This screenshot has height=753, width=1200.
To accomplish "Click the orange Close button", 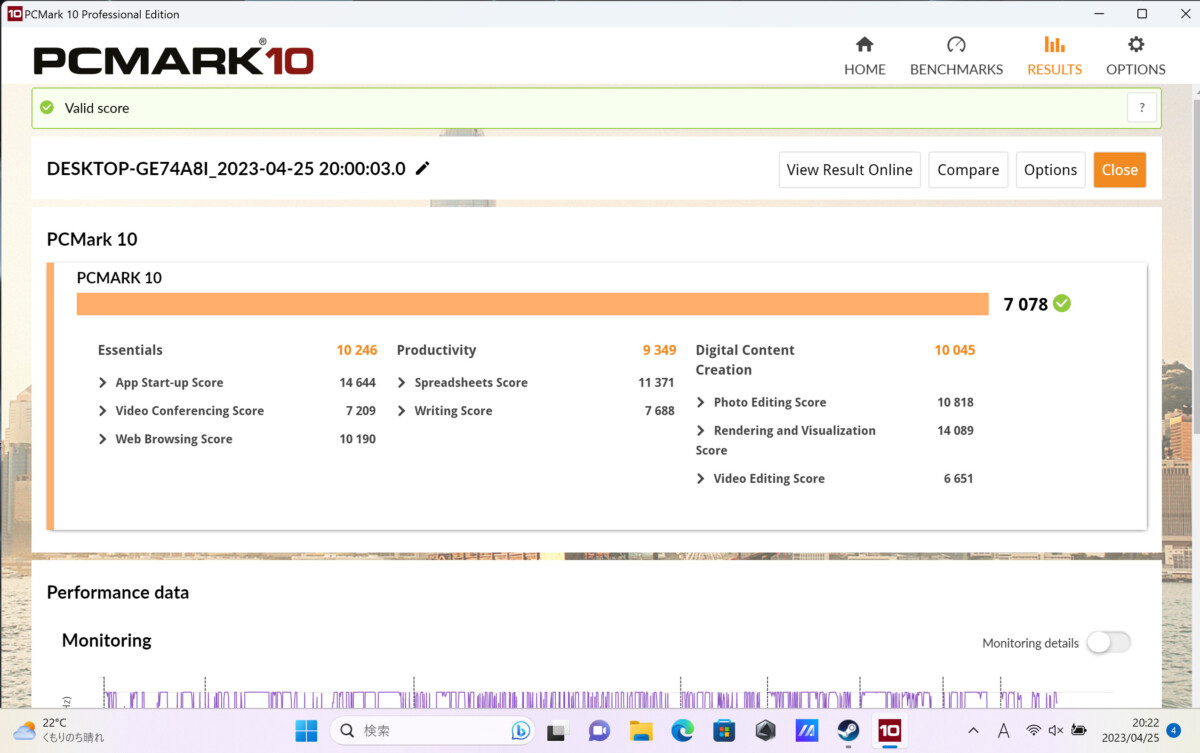I will (x=1120, y=170).
